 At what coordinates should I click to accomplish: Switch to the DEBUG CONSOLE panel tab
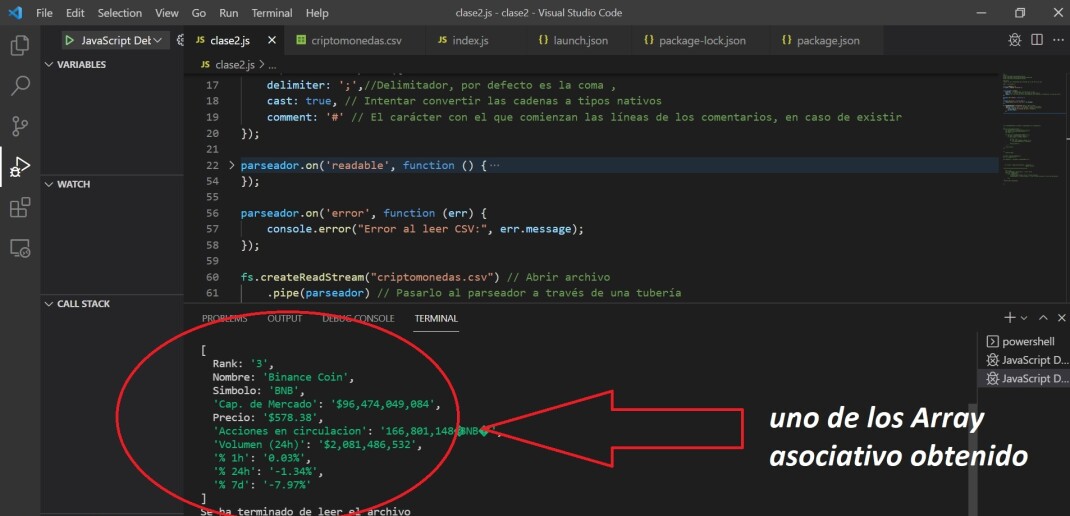coord(358,318)
